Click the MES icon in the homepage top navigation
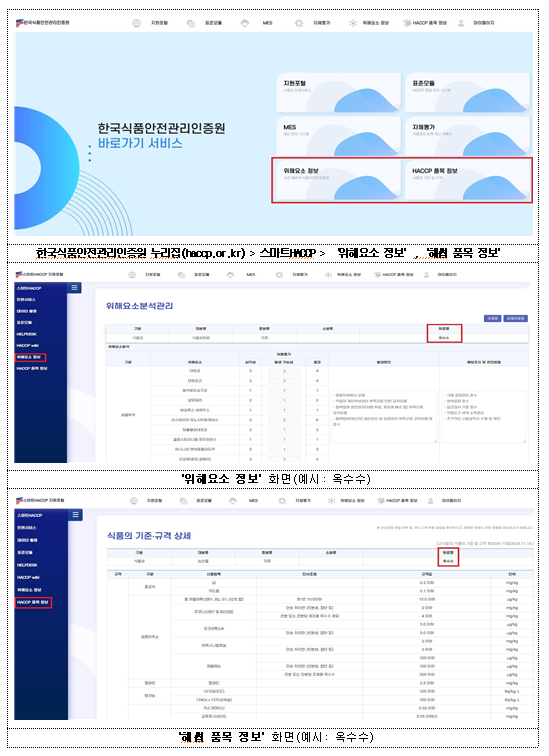 click(x=245, y=23)
